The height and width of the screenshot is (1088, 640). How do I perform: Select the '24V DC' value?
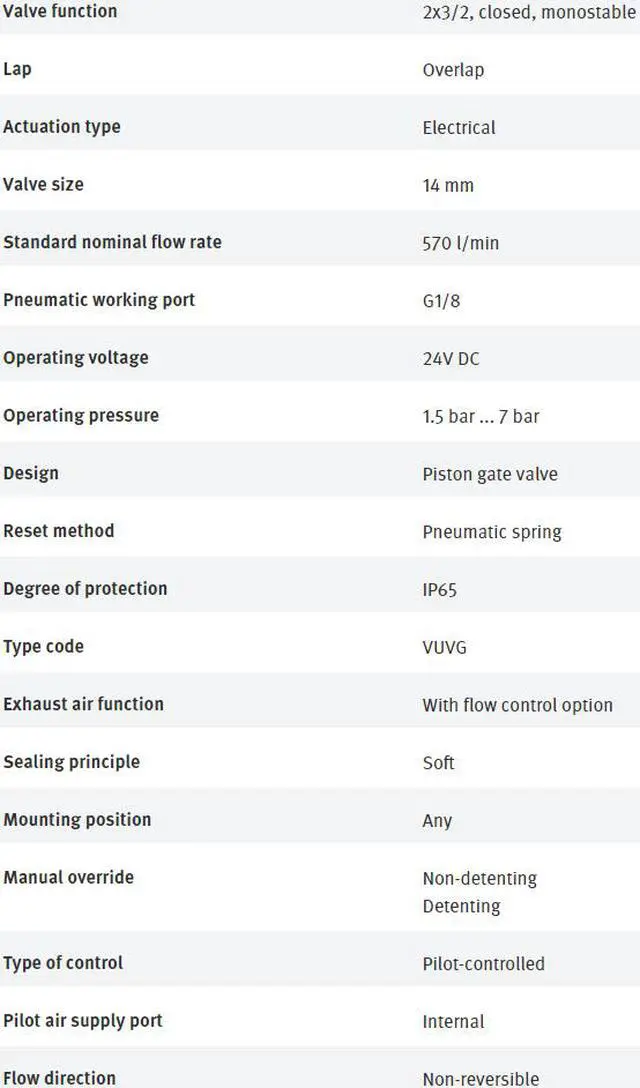[x=451, y=358]
